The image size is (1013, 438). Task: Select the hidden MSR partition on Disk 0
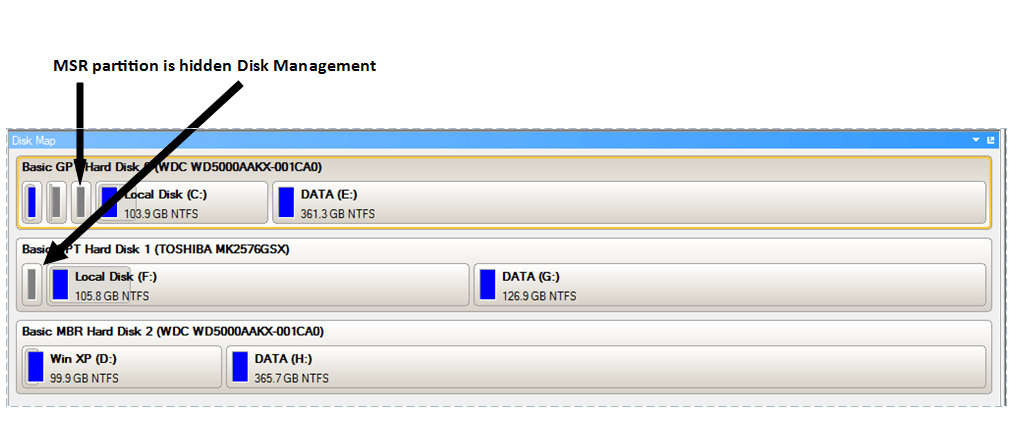pos(81,202)
